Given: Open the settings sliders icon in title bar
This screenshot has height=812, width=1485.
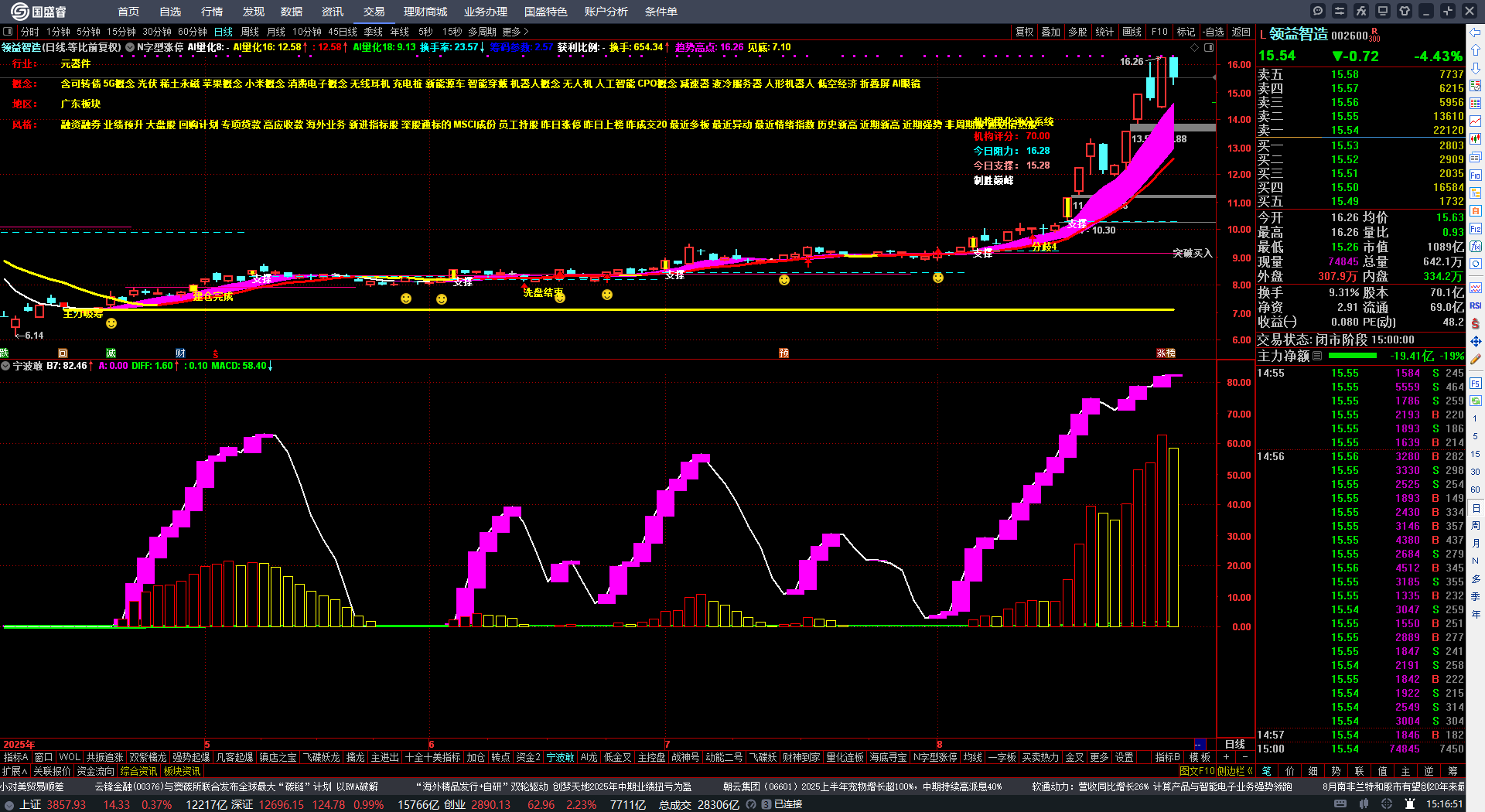Looking at the screenshot, I should 1340,11.
